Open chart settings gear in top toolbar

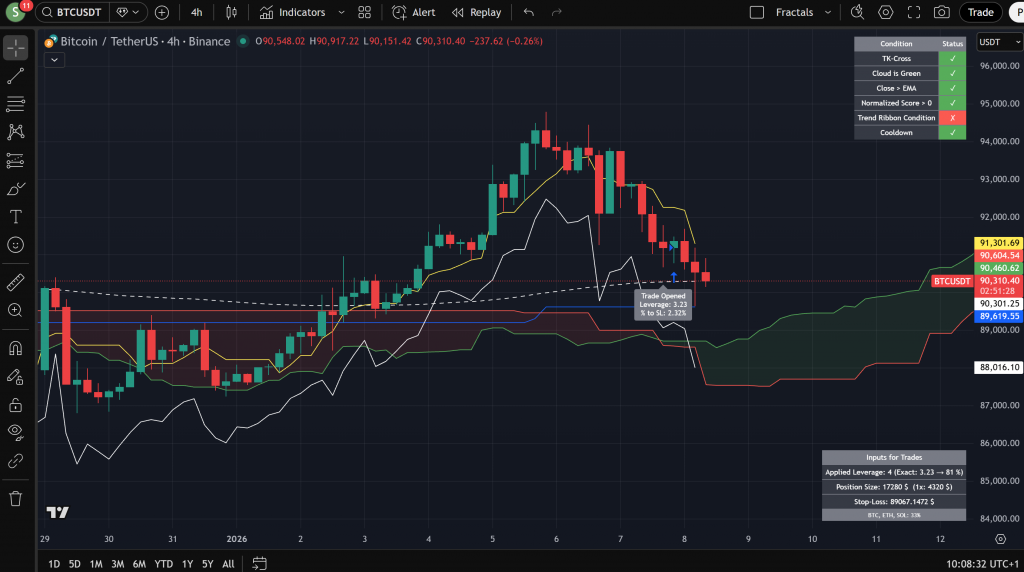coord(885,12)
